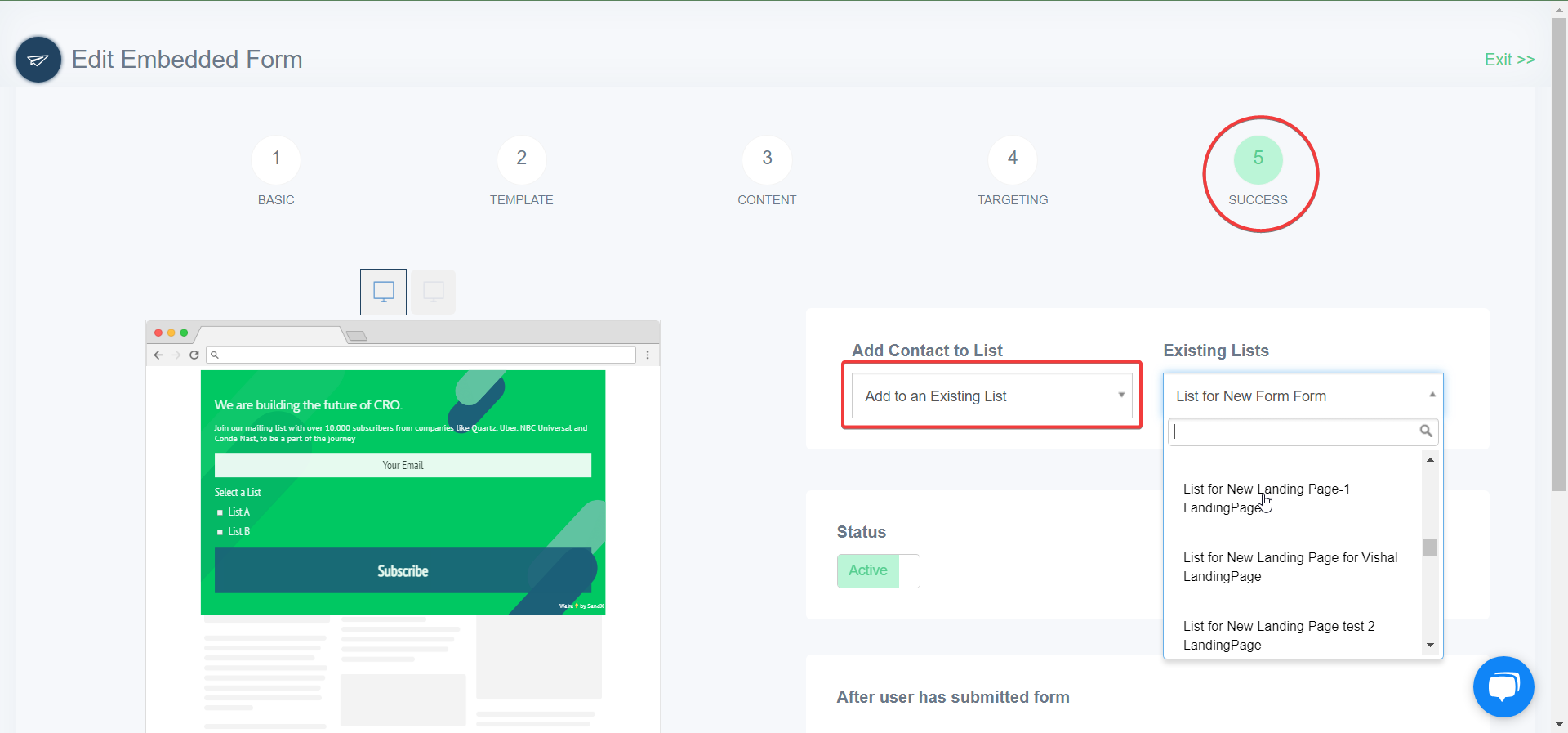1568x733 pixels.
Task: Check the List A checkbox in preview
Action: tap(220, 512)
